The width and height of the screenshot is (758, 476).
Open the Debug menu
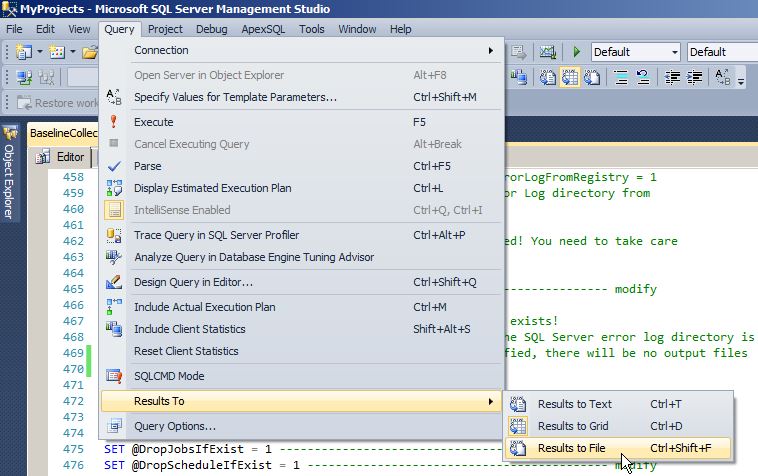(x=211, y=29)
